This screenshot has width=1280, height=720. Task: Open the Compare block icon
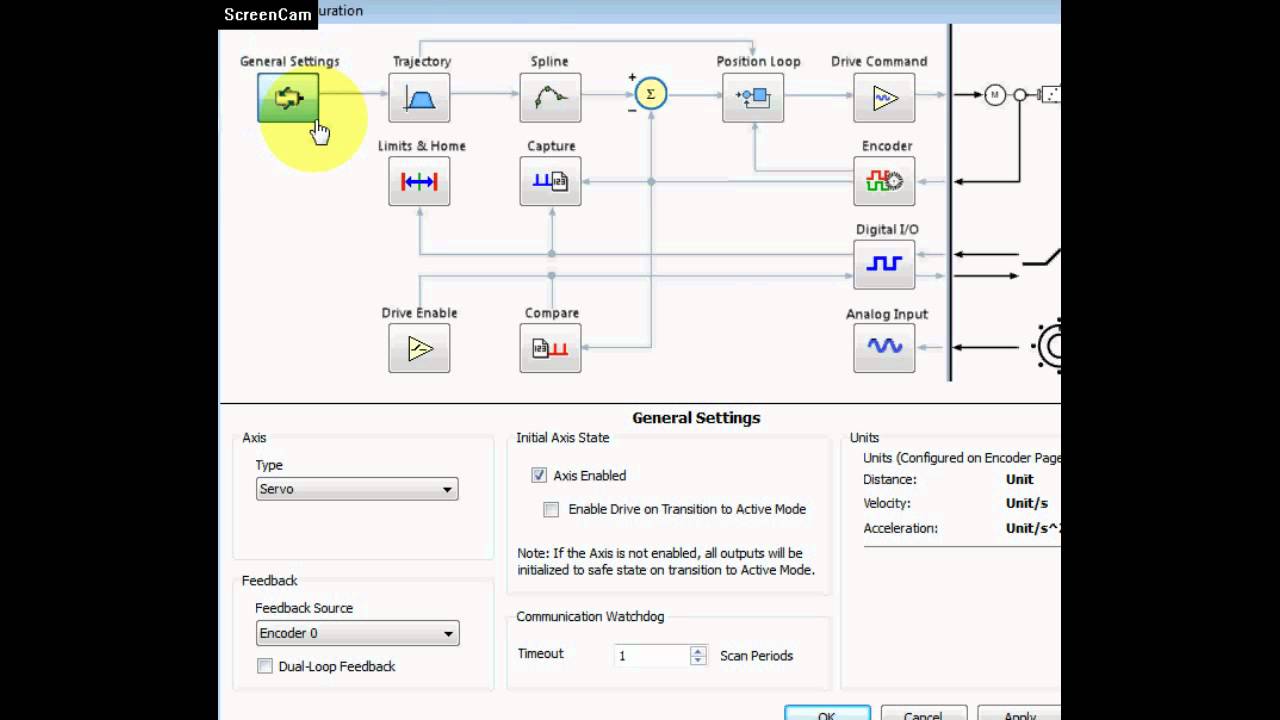(550, 348)
